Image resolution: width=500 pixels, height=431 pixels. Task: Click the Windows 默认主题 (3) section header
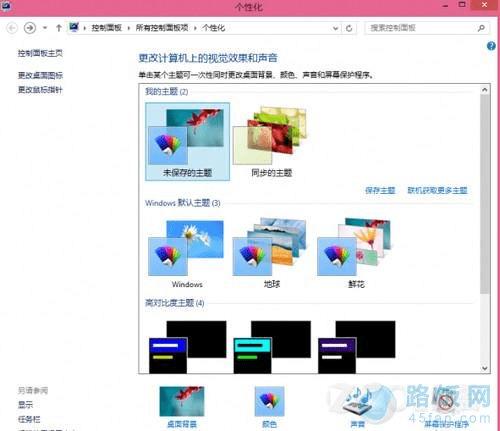click(183, 203)
